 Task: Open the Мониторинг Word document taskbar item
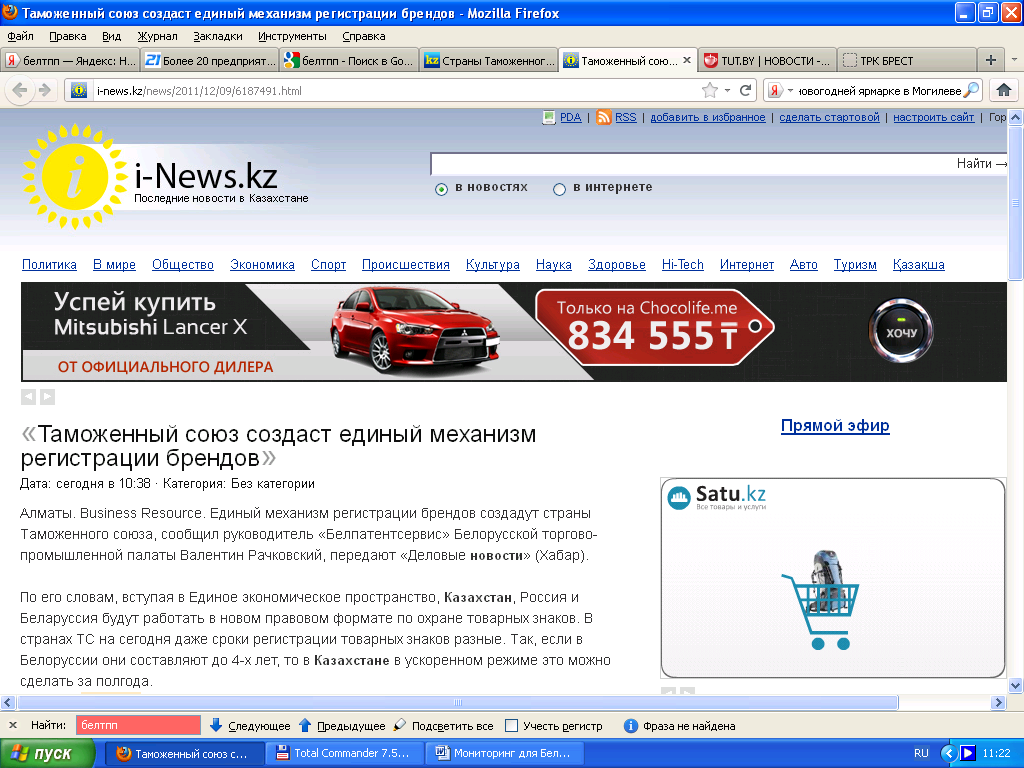click(505, 754)
